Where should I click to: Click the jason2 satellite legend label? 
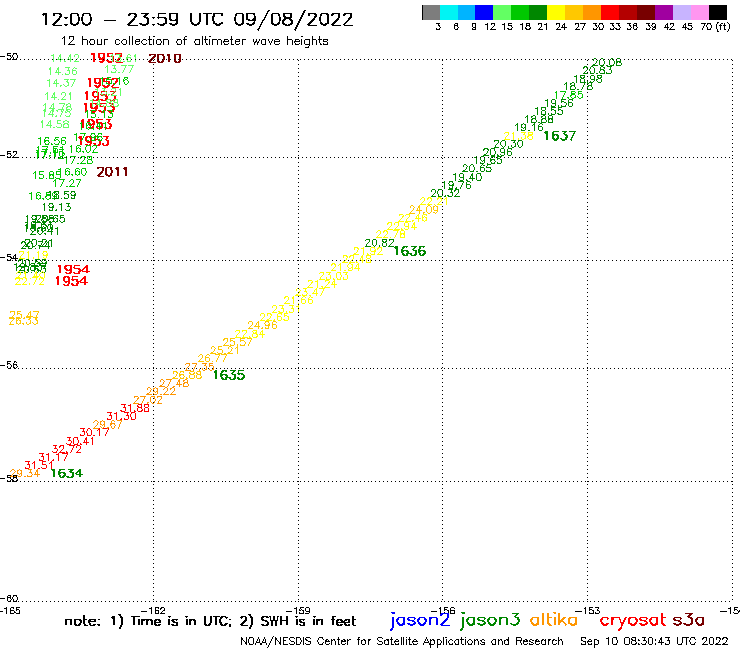pos(420,620)
